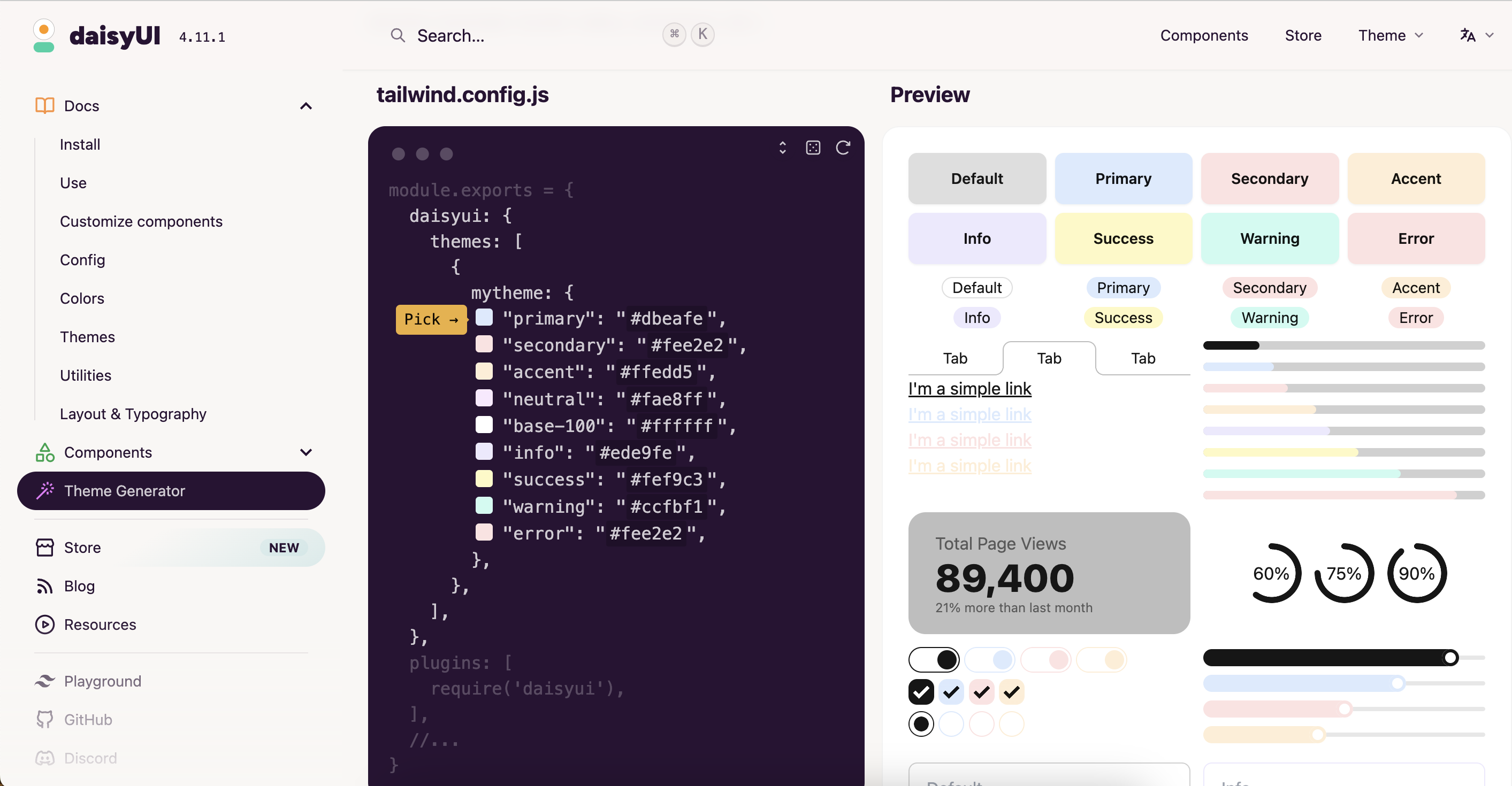
Task: Select the Theme Generator magic wand icon
Action: coord(45,491)
